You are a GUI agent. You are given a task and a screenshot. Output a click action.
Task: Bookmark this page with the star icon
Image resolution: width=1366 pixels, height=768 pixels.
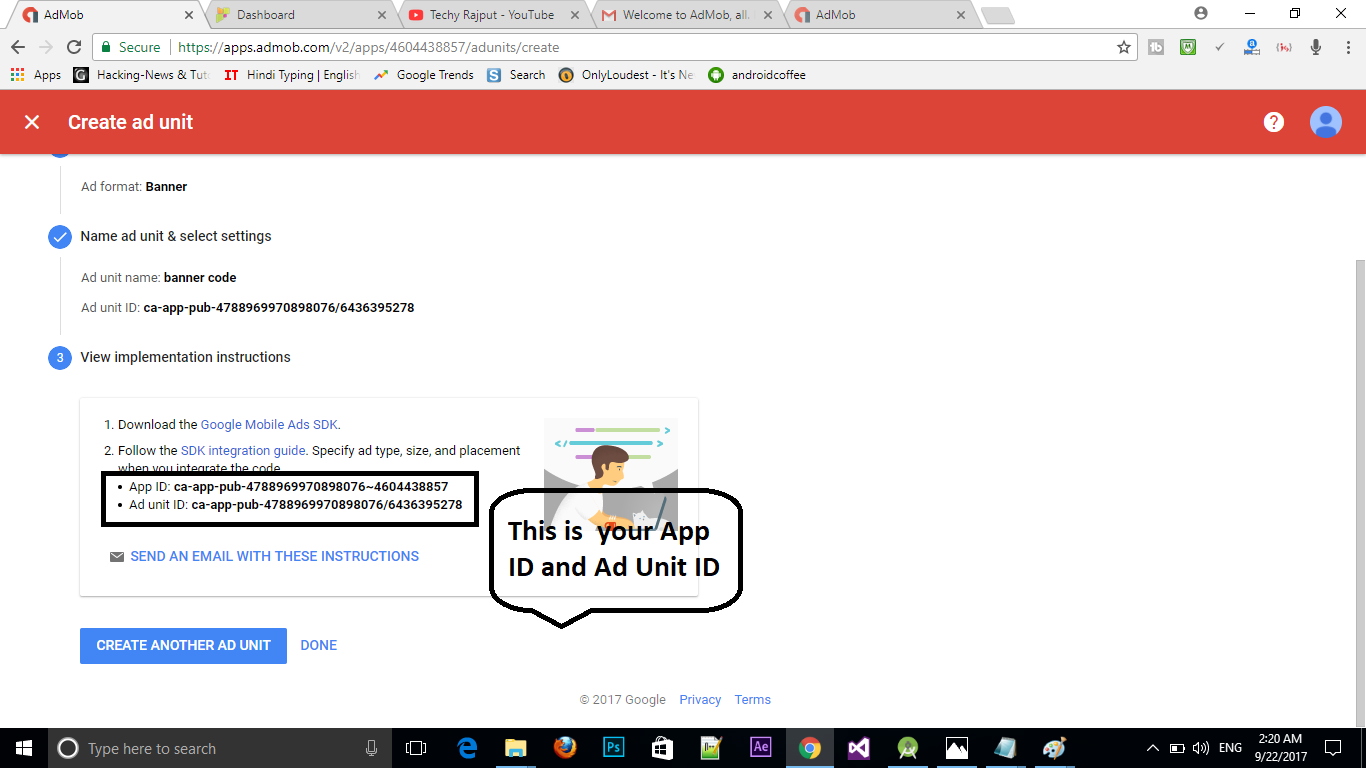point(1124,47)
